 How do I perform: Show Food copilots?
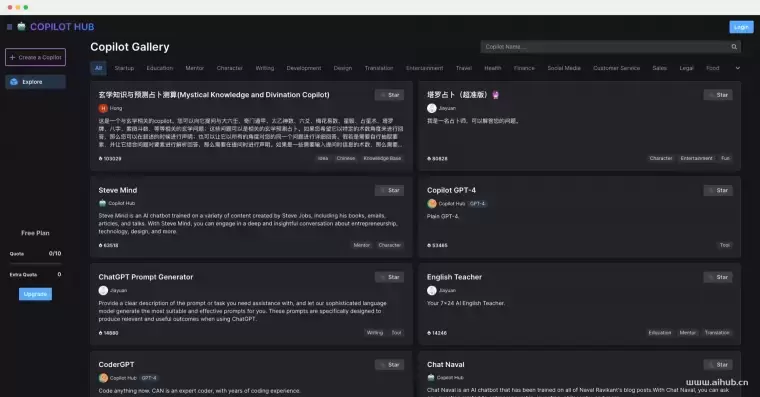[712, 68]
